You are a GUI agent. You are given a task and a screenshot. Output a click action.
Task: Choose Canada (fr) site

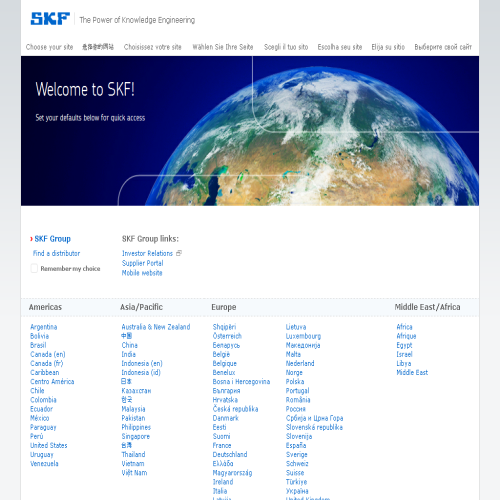[x=47, y=363]
